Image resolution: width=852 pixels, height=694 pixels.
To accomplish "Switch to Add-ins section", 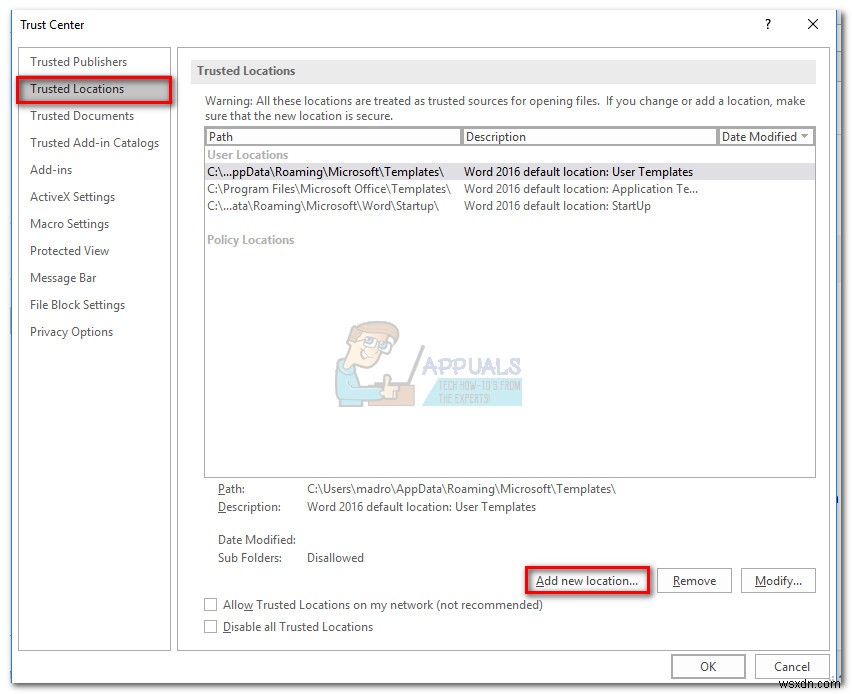I will pos(51,170).
